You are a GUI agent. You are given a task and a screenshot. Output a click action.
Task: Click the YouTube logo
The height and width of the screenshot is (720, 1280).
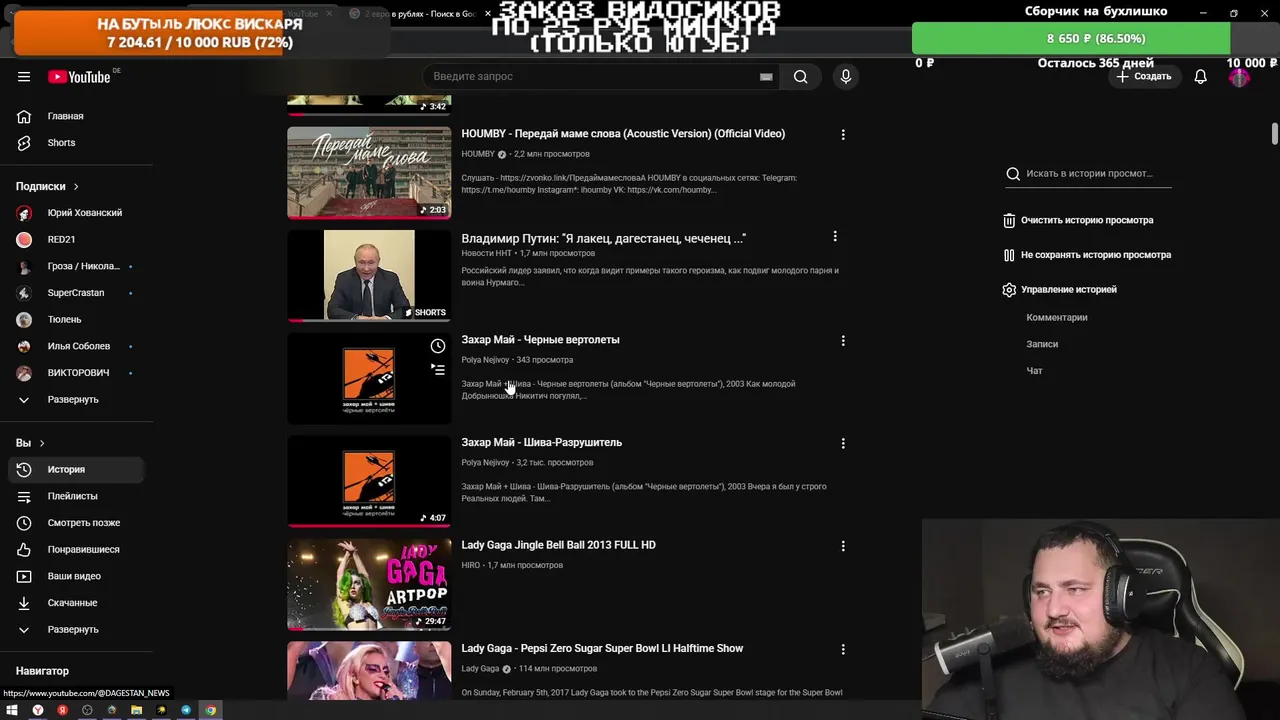point(79,77)
